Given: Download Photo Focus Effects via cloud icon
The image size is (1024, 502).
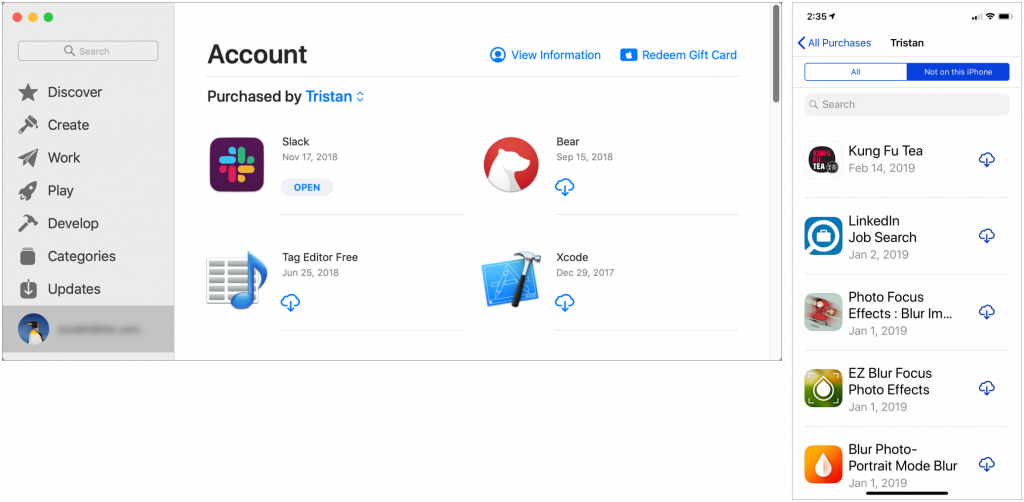Looking at the screenshot, I should pos(987,312).
